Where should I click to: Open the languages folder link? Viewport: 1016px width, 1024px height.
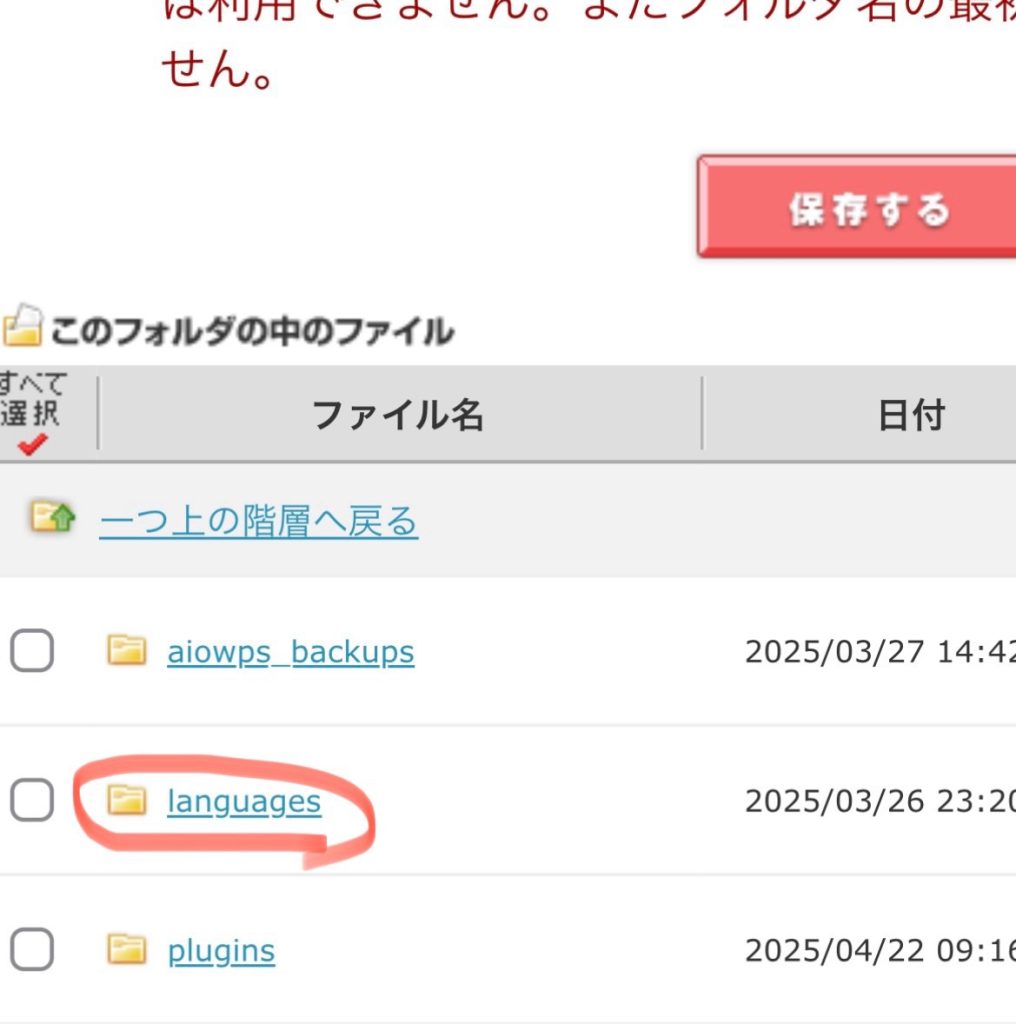click(x=244, y=802)
